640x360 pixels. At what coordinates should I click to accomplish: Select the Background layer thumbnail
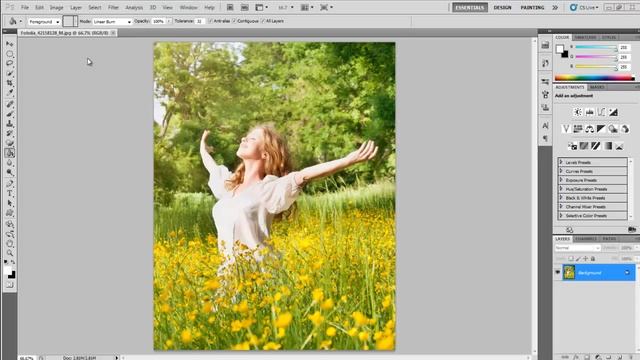[569, 272]
